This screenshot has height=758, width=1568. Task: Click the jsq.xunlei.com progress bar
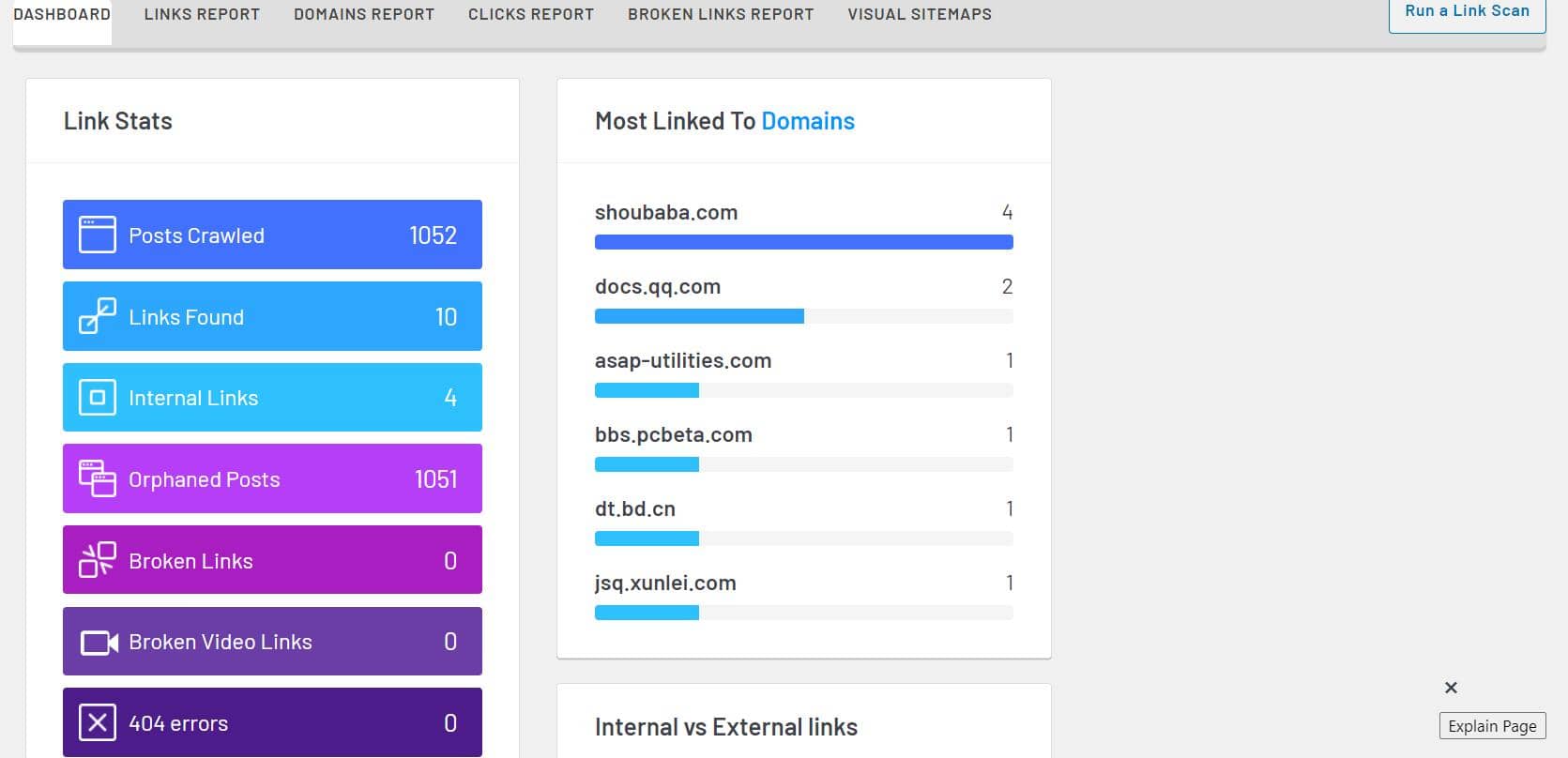[804, 613]
